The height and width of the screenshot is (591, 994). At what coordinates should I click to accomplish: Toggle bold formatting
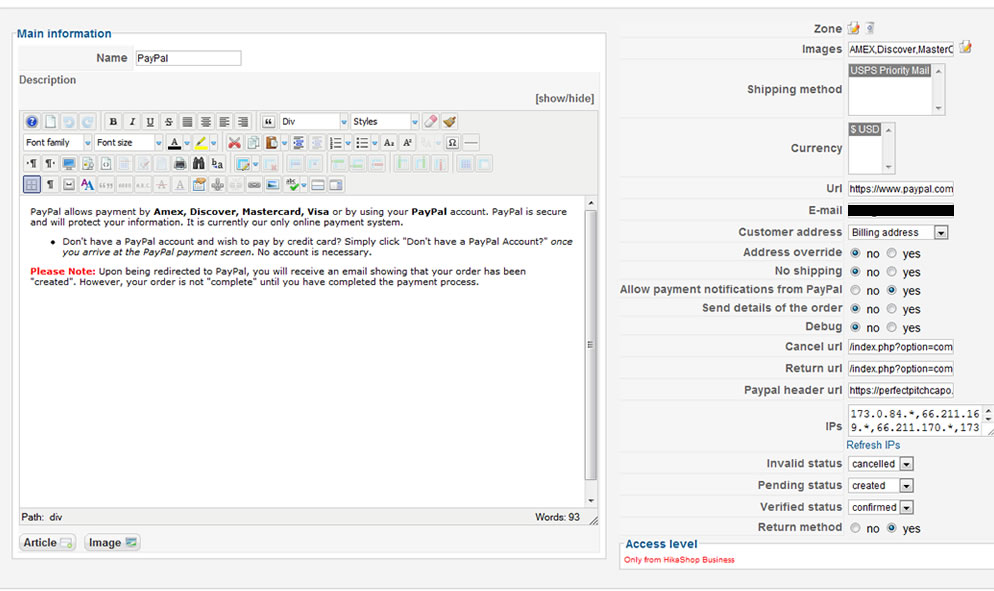tap(113, 122)
